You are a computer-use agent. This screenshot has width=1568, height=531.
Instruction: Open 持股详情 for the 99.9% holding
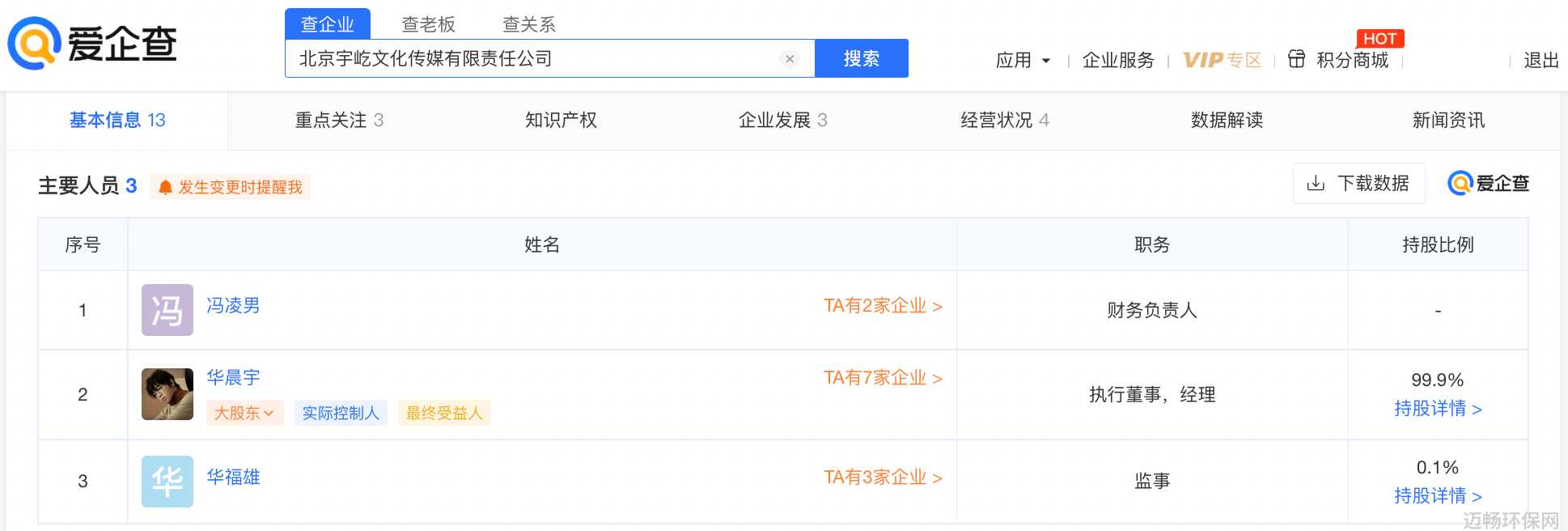1438,409
